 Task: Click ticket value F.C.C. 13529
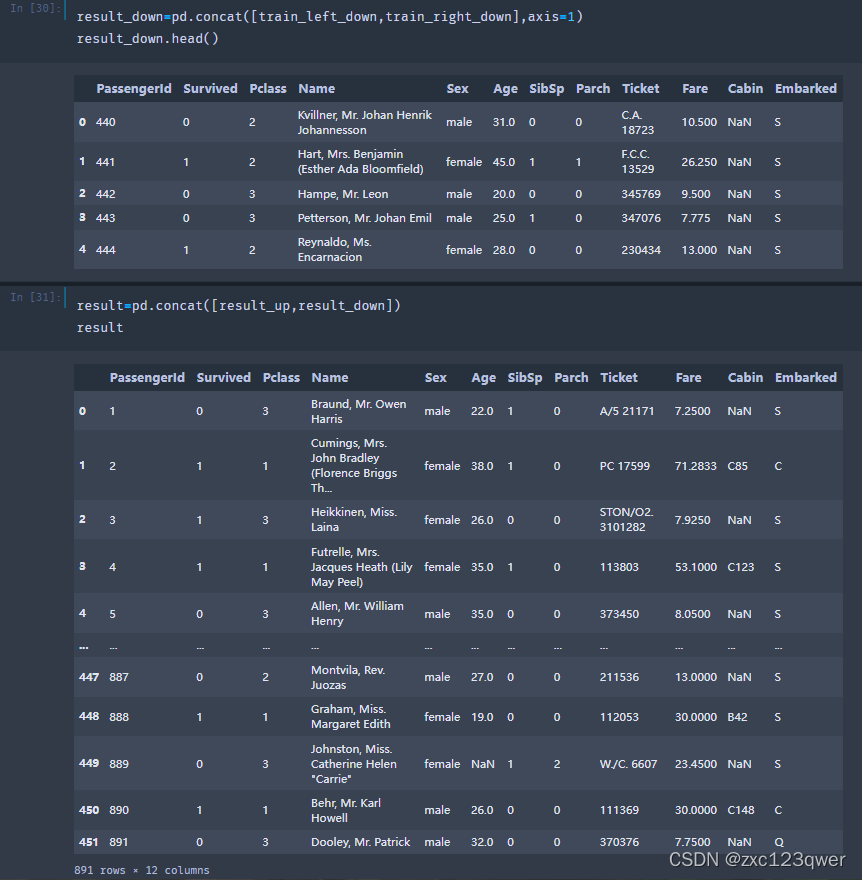[x=638, y=162]
